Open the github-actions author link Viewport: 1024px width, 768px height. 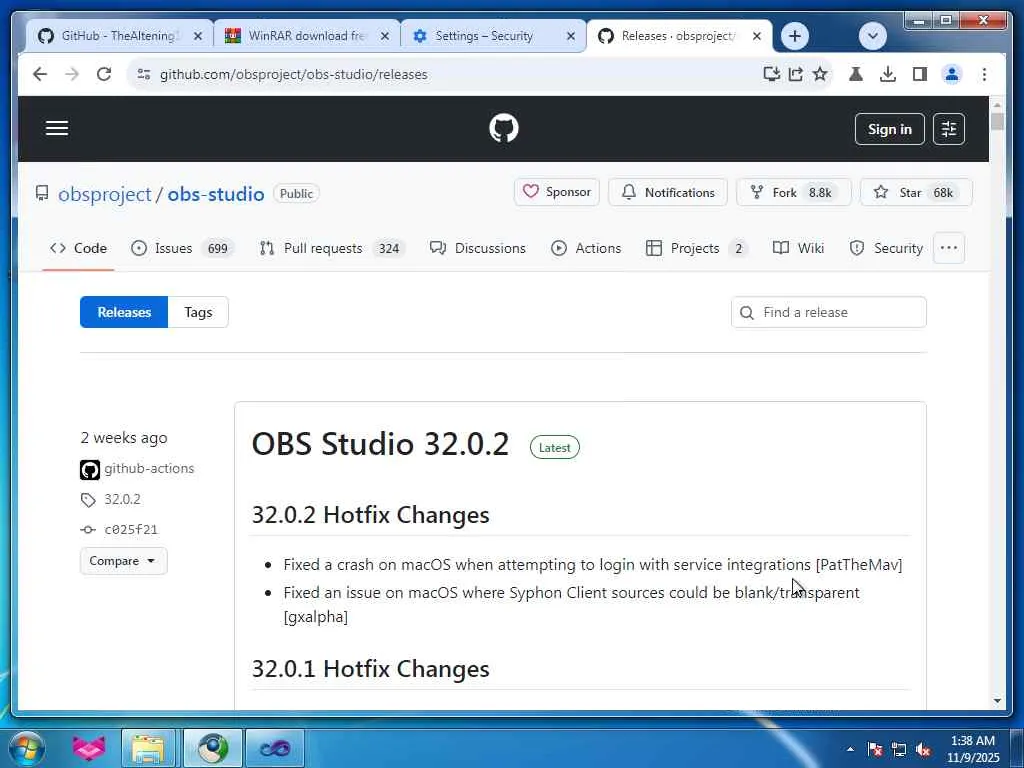click(x=149, y=468)
